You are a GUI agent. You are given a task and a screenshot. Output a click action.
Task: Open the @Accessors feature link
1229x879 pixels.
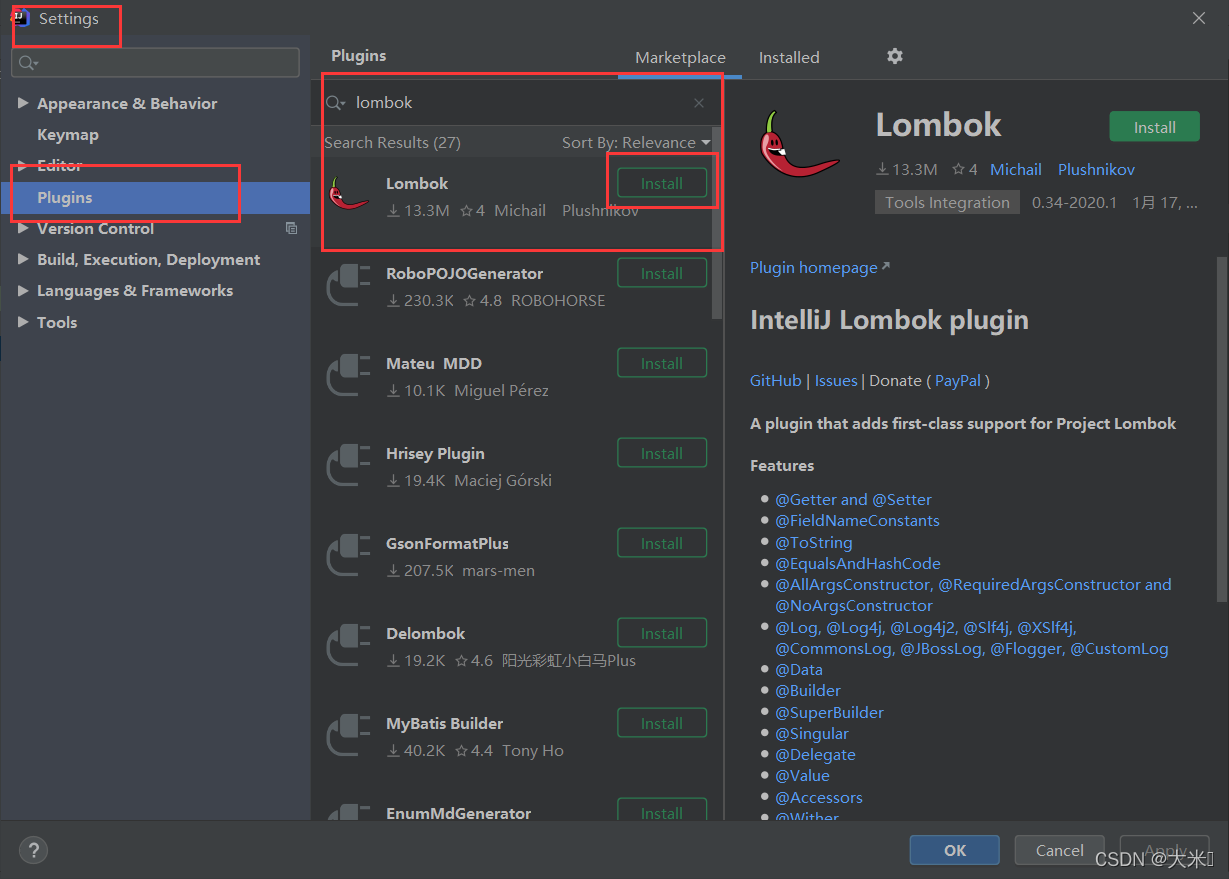point(819,798)
